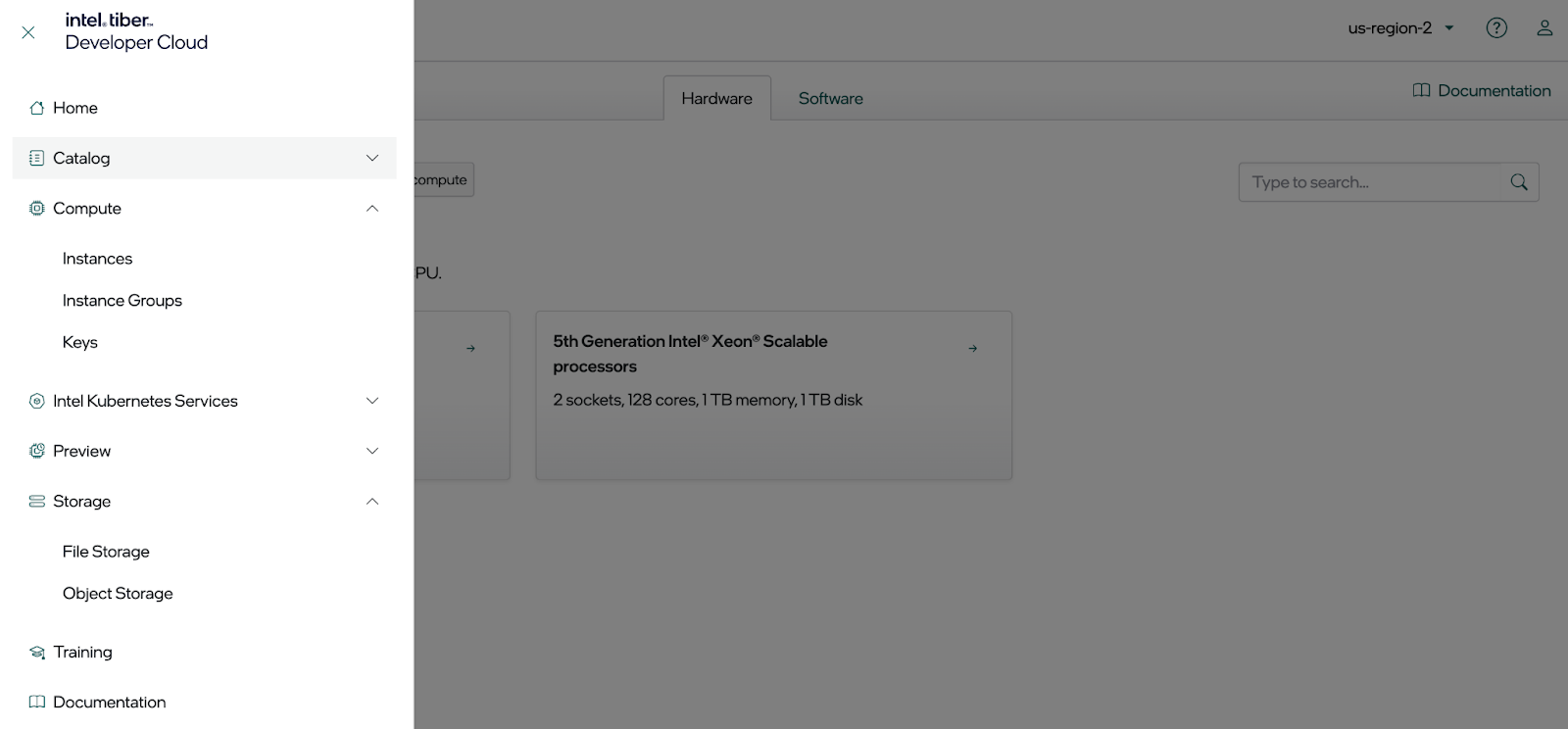Expand the Catalog menu chevron

pos(372,158)
